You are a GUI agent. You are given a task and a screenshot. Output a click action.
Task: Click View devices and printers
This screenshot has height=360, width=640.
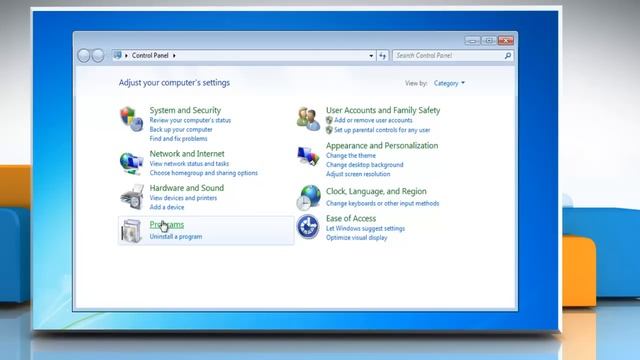[183, 198]
